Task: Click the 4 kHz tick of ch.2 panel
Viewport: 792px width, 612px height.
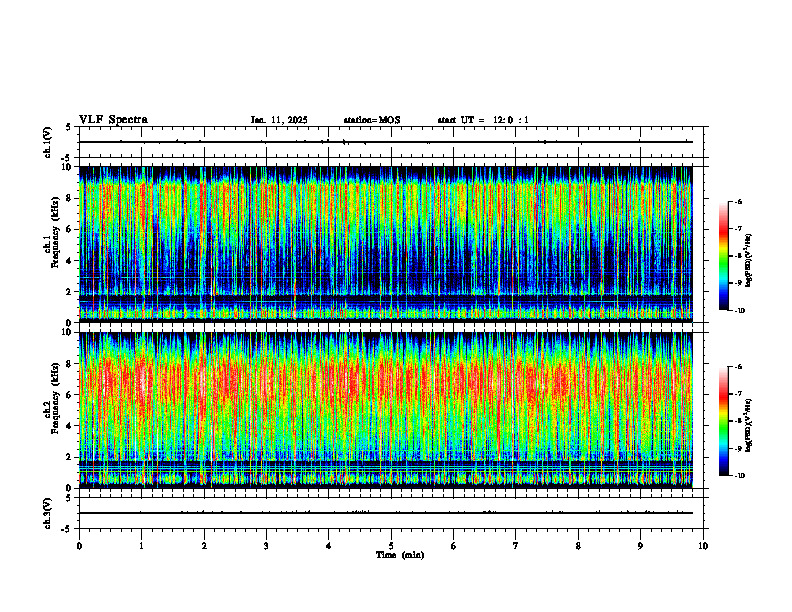Action: [x=71, y=426]
